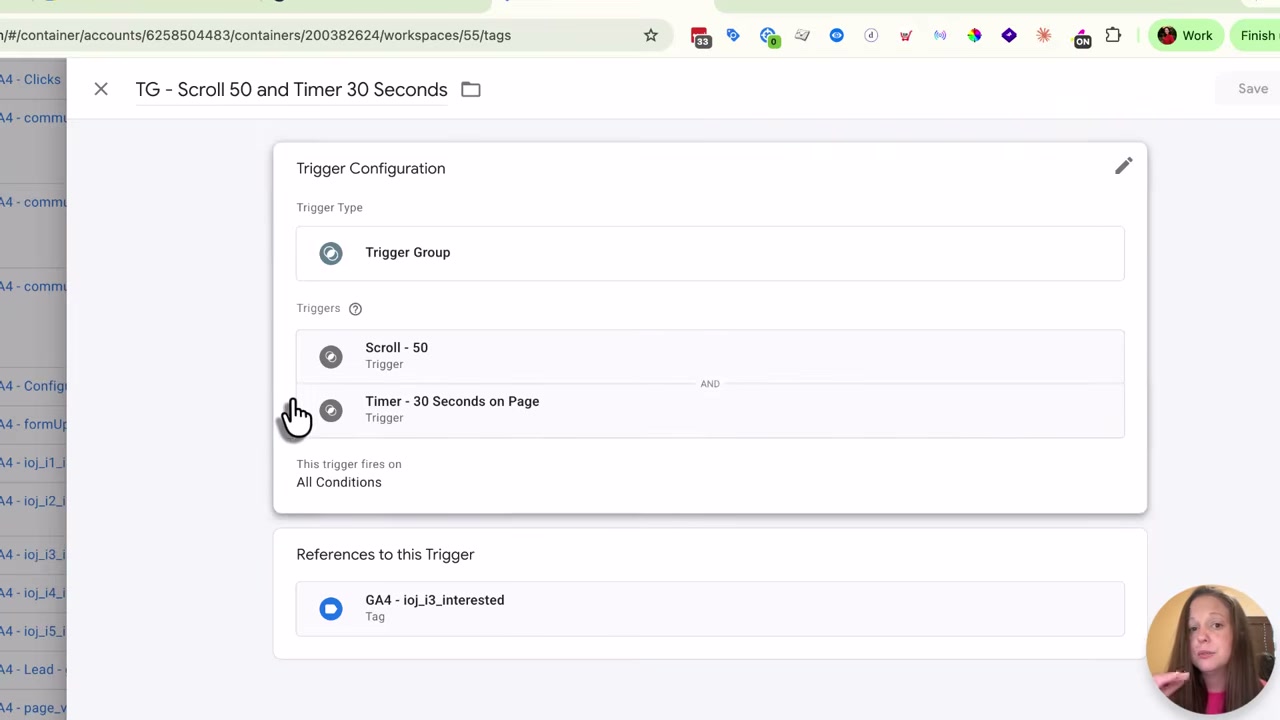
Task: Close the trigger editing panel with the X
Action: (101, 89)
